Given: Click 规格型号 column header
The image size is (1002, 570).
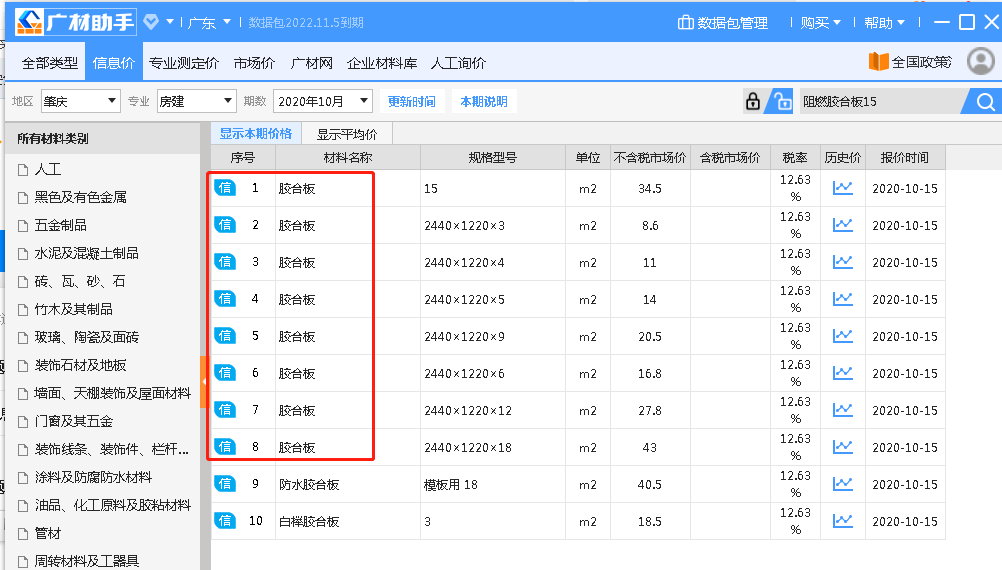Looking at the screenshot, I should (493, 157).
